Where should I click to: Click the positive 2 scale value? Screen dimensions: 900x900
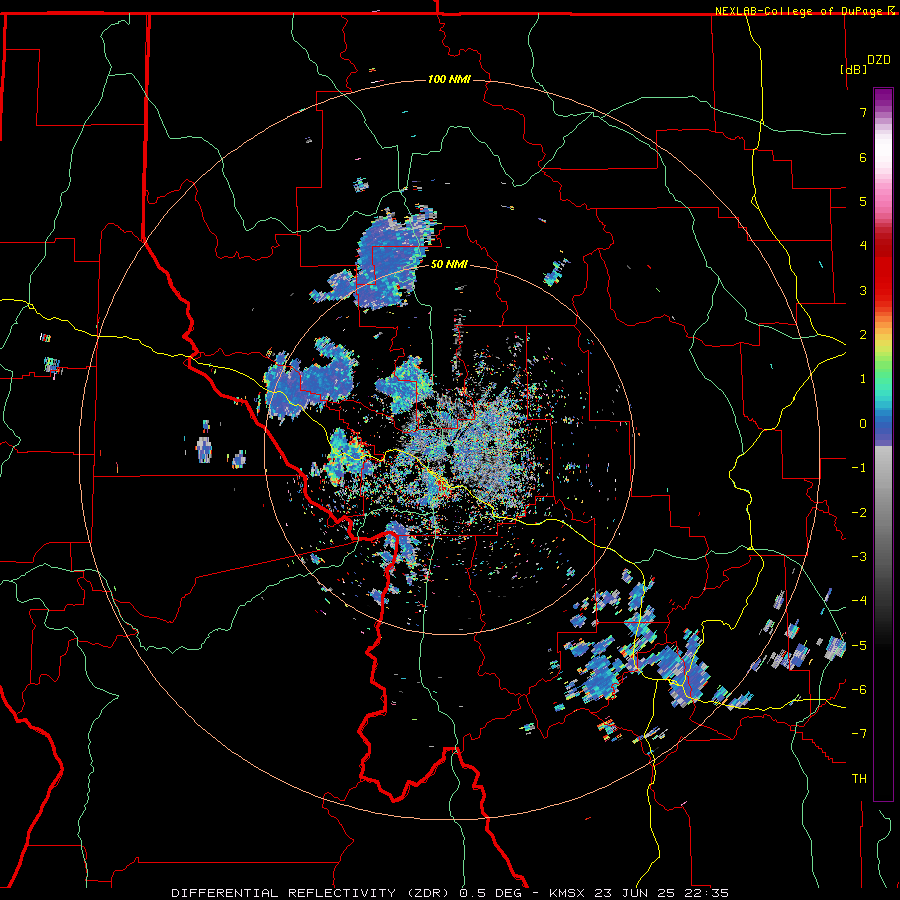click(863, 335)
